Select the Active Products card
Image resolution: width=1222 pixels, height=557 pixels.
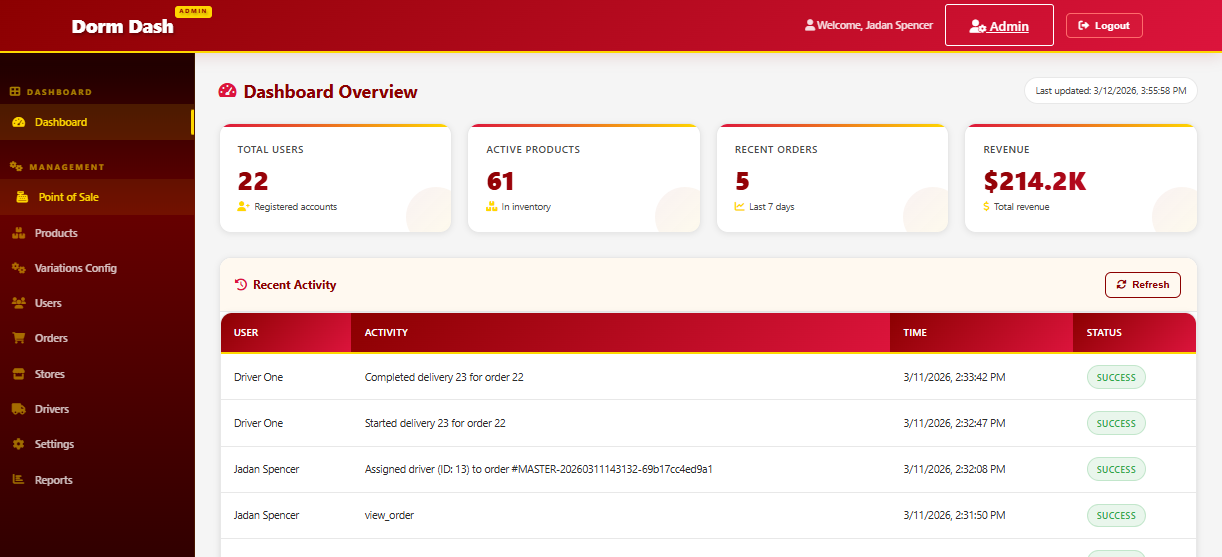tap(584, 178)
